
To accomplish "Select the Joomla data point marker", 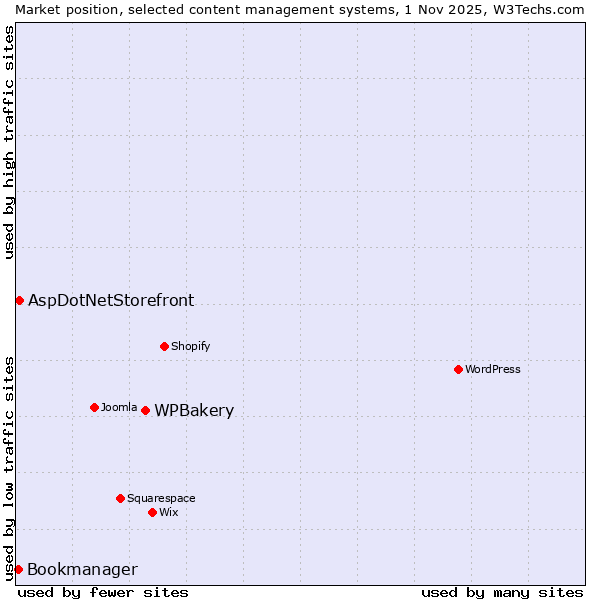I will tap(94, 407).
